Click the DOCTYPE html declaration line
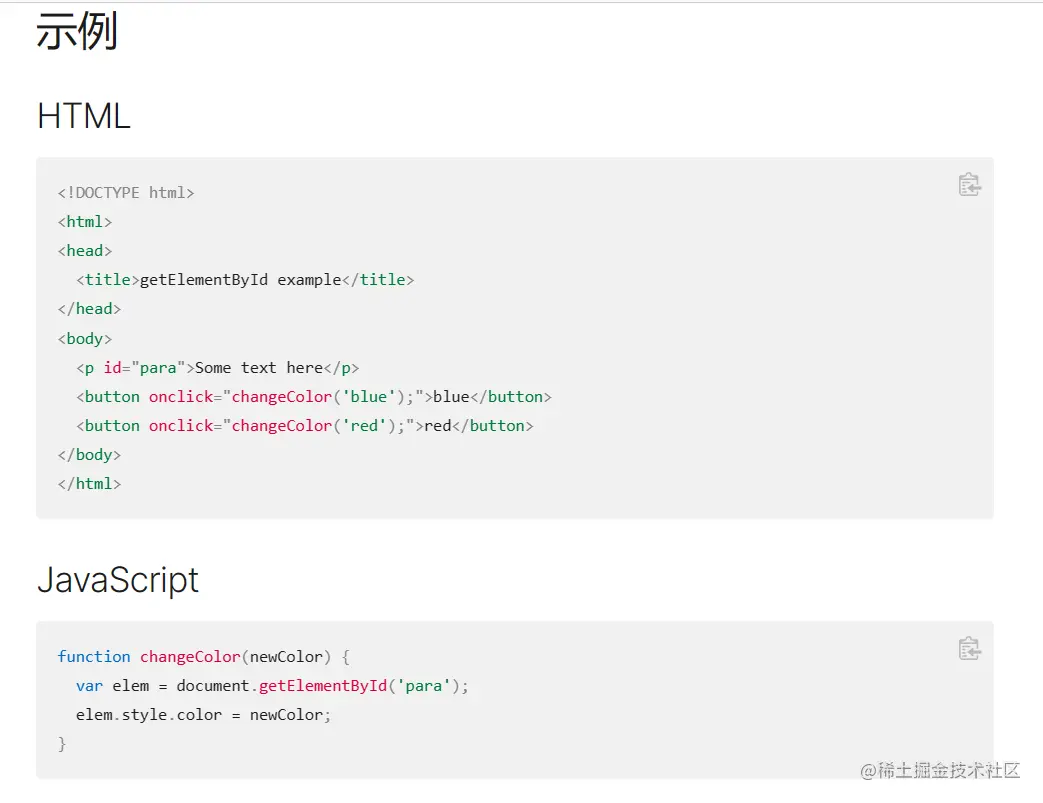This screenshot has height=803, width=1043. click(126, 193)
